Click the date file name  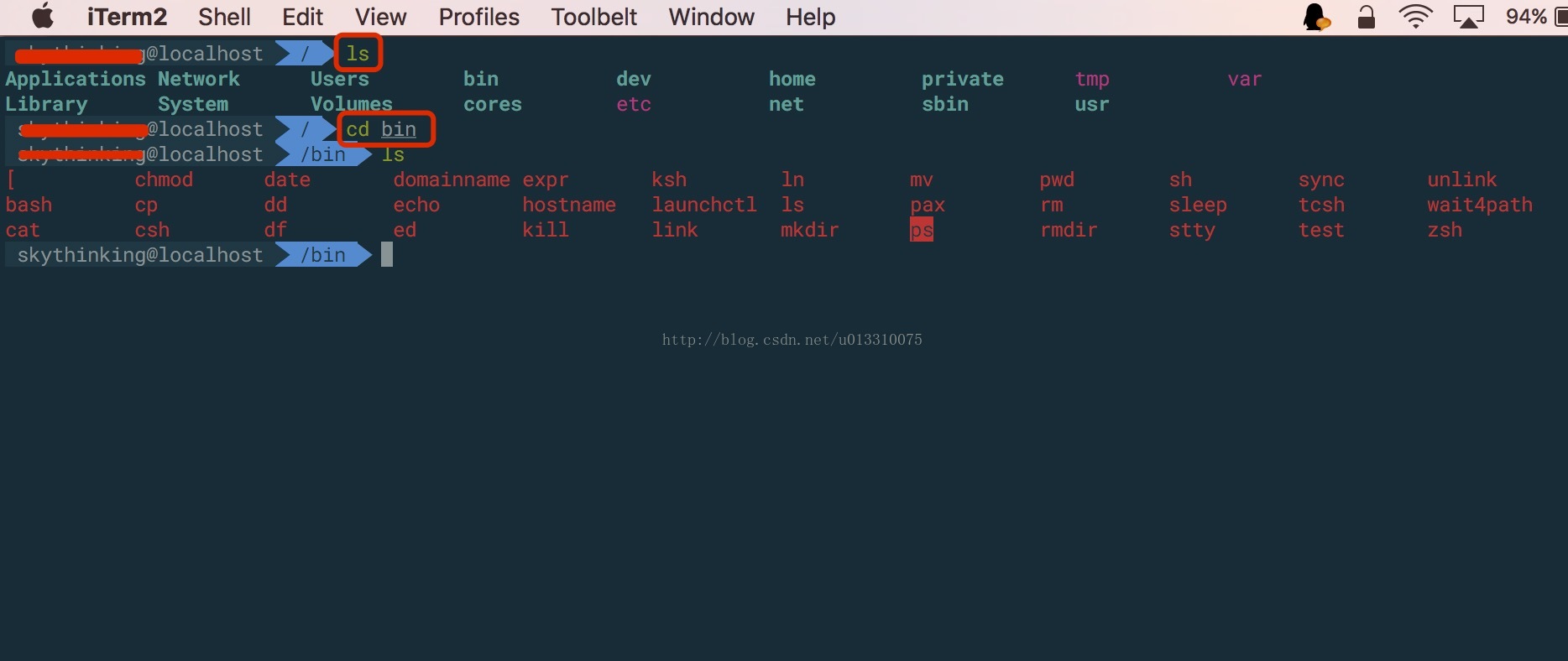pos(287,180)
